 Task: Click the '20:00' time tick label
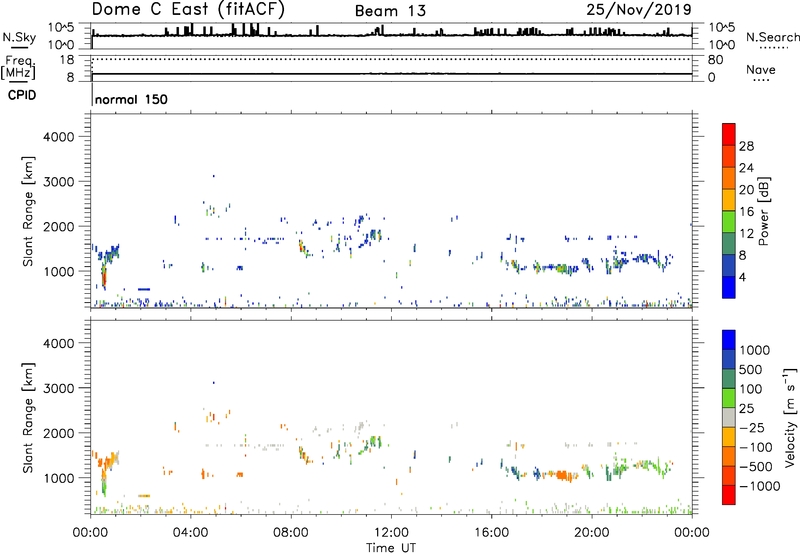tap(591, 533)
